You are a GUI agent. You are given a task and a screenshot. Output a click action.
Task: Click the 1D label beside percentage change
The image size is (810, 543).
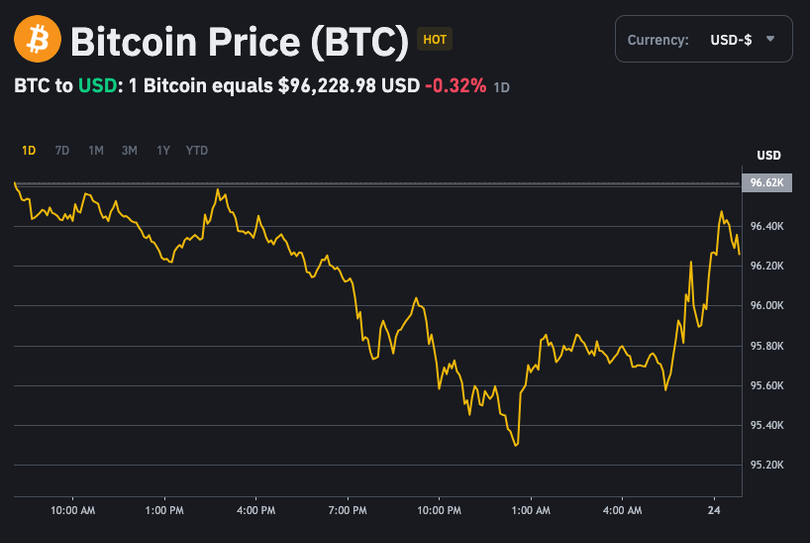tap(502, 87)
